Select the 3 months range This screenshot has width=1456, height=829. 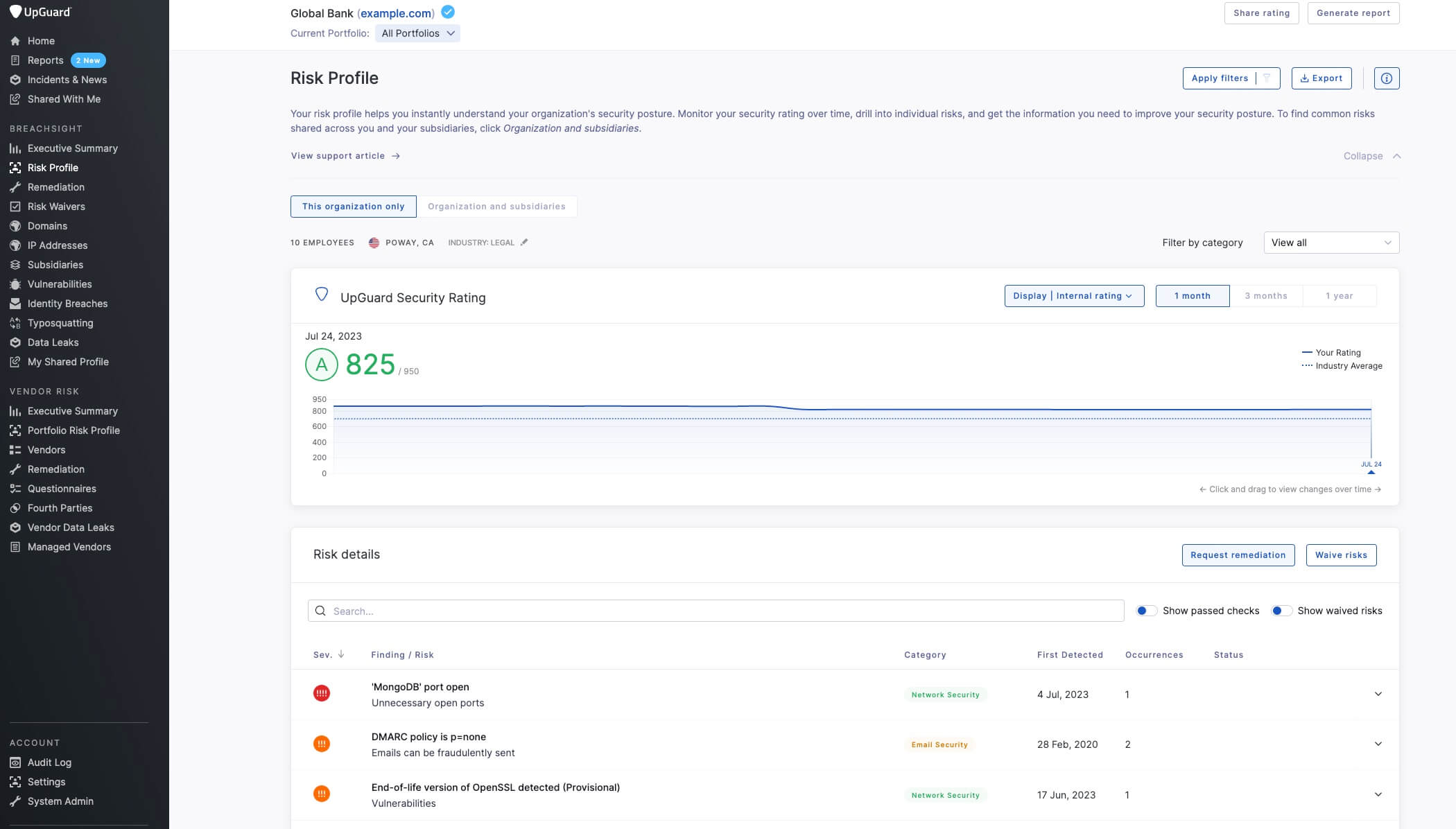tap(1265, 296)
